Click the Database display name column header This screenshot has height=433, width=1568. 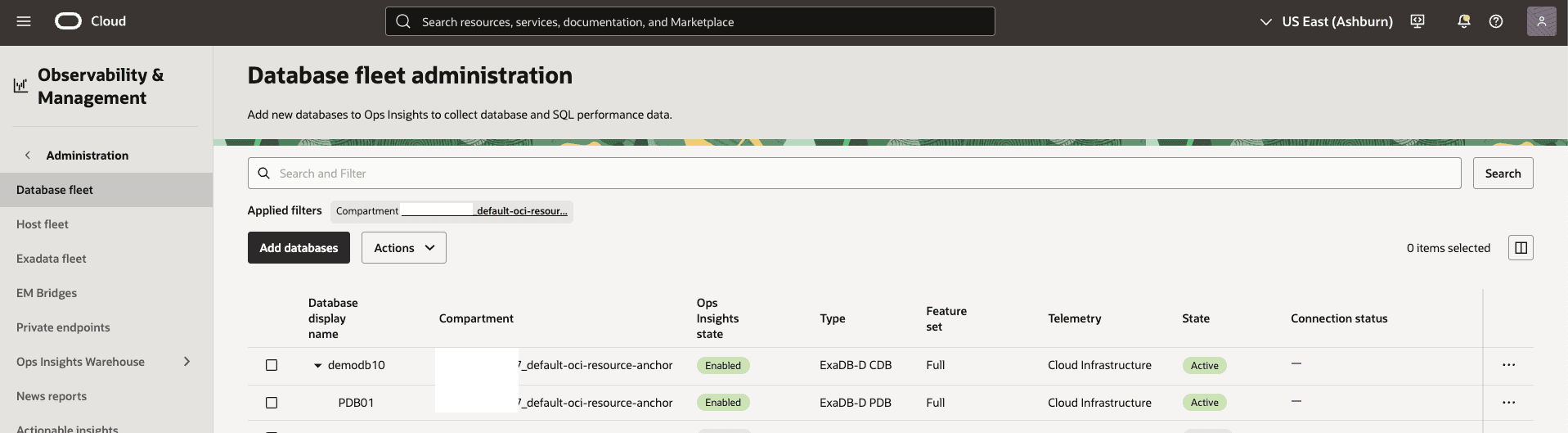(333, 318)
